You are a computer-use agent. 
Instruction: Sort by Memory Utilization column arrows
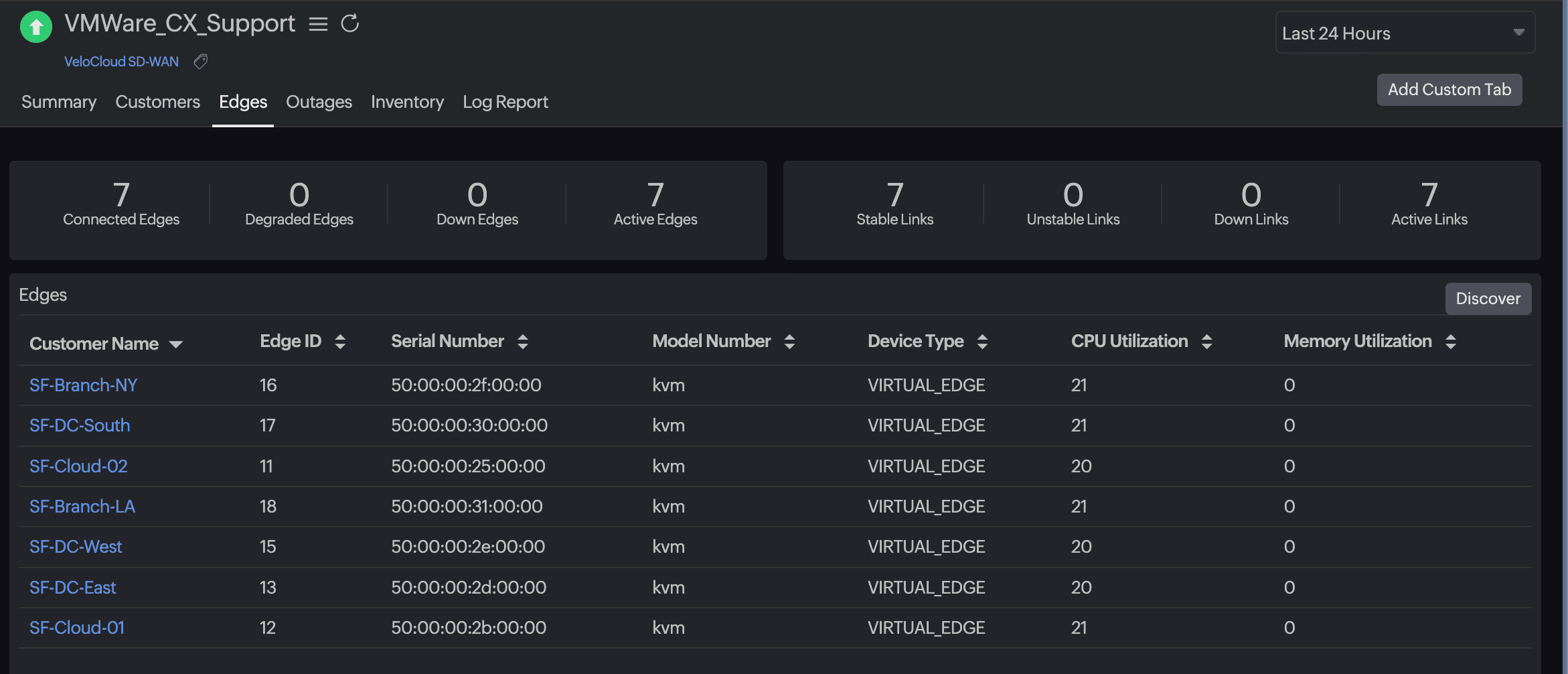coord(1450,342)
